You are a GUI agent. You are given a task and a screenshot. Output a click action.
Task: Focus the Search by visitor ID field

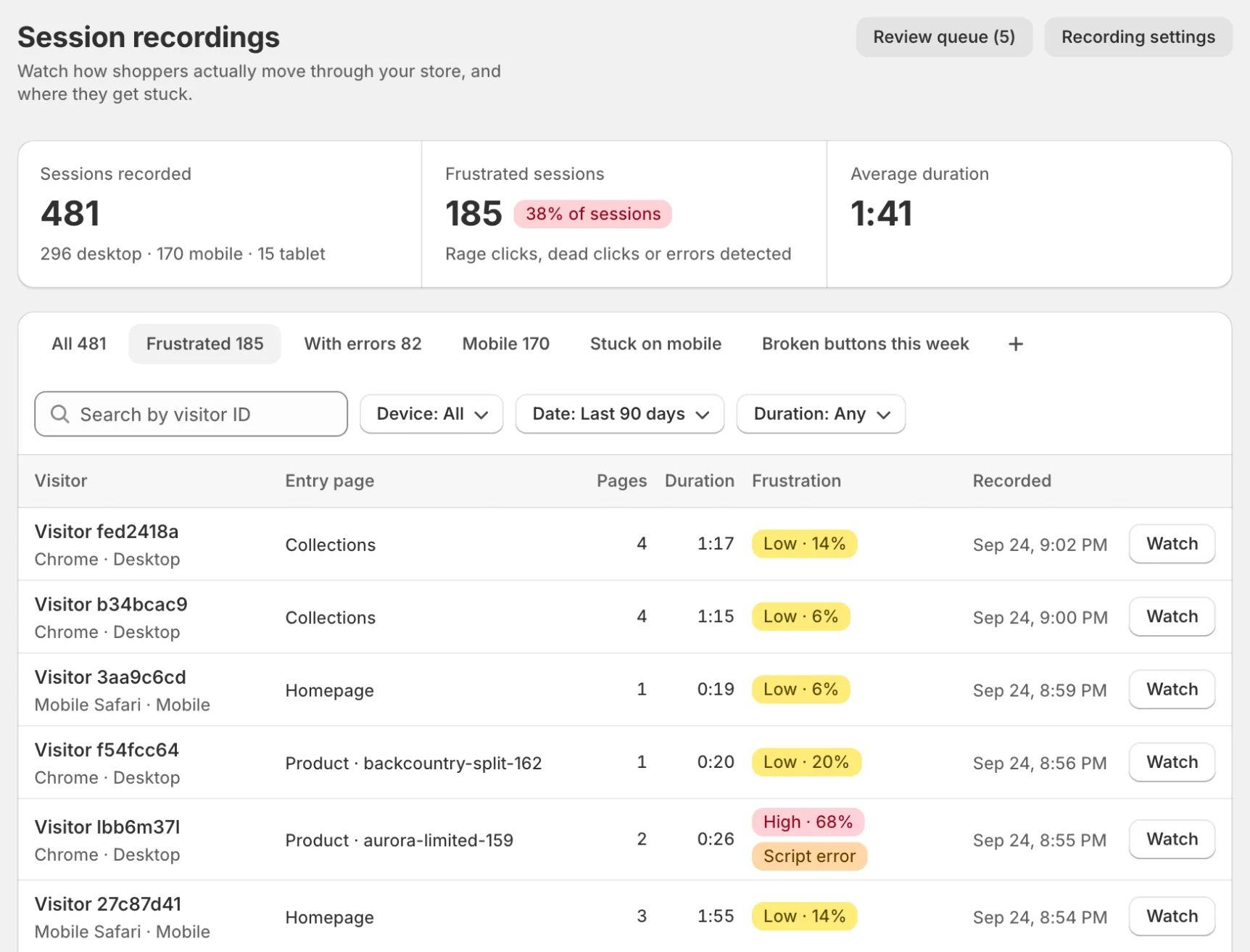tap(191, 414)
